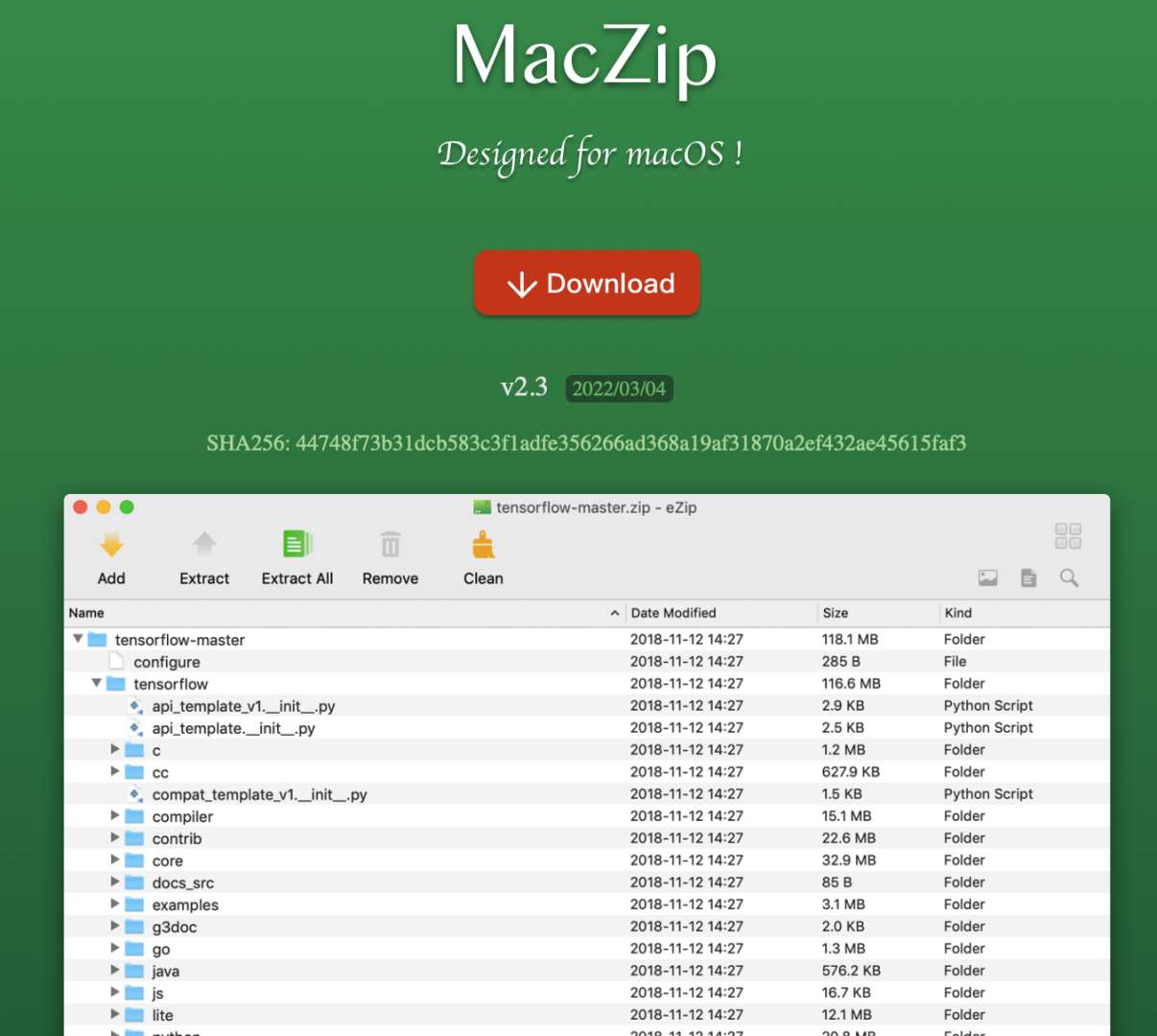Screen dimensions: 1157x1036
Task: Collapse the tensorflow subfolder triangle
Action: 97,683
